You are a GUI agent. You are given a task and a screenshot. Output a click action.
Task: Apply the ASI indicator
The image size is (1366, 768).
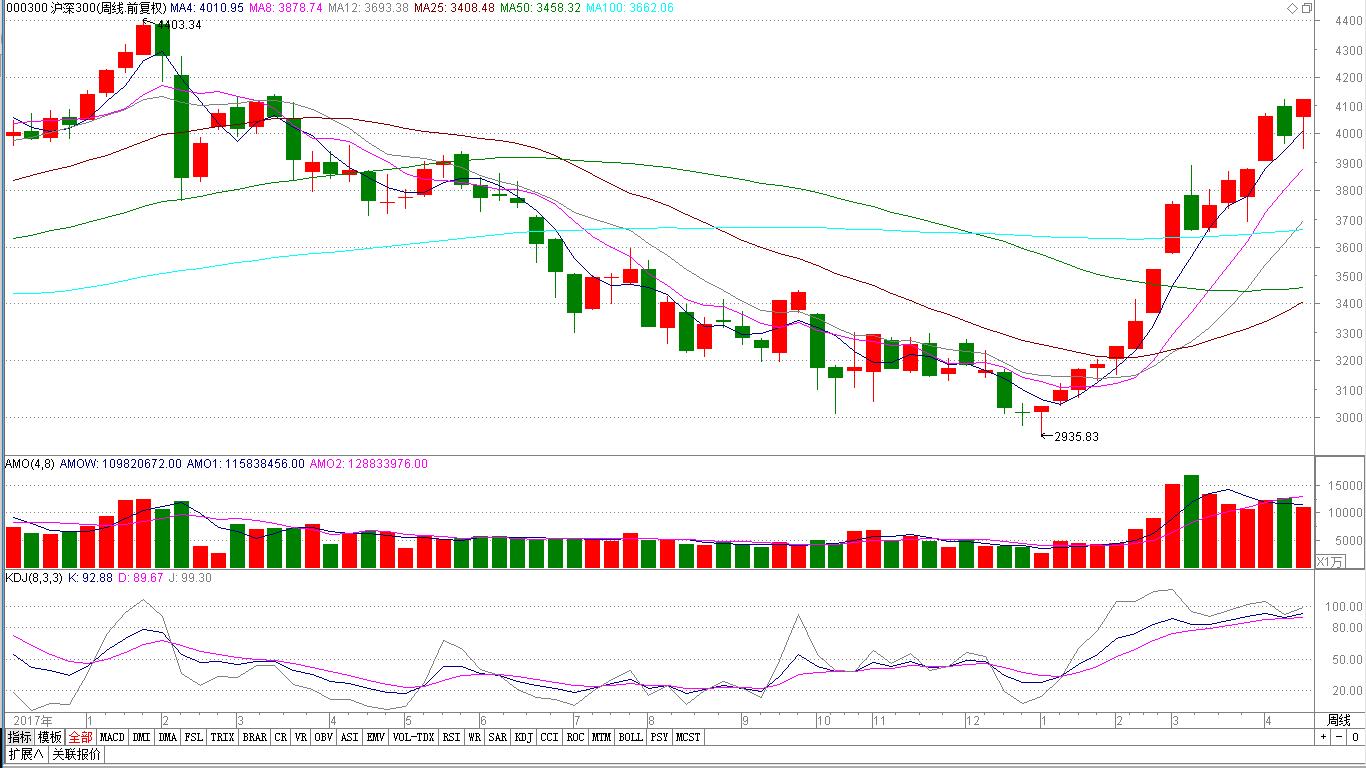[349, 737]
